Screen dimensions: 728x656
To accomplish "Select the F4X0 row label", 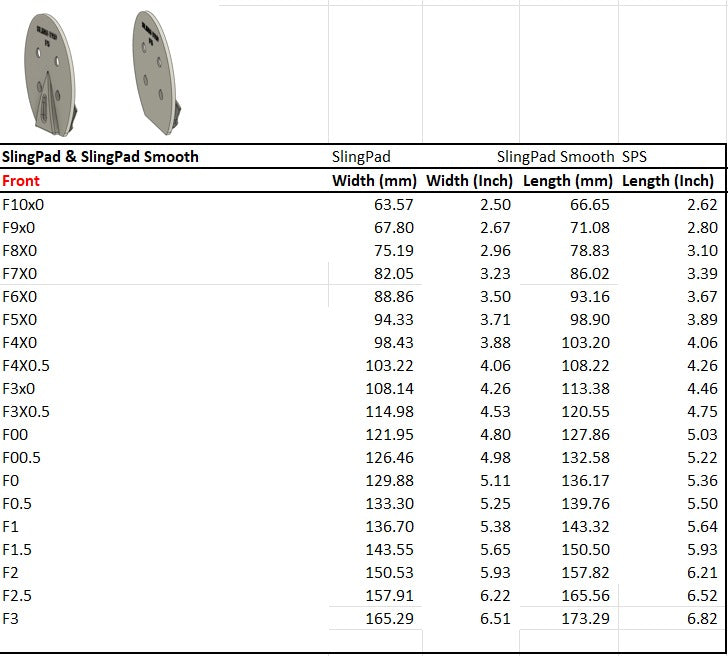I will (x=20, y=343).
